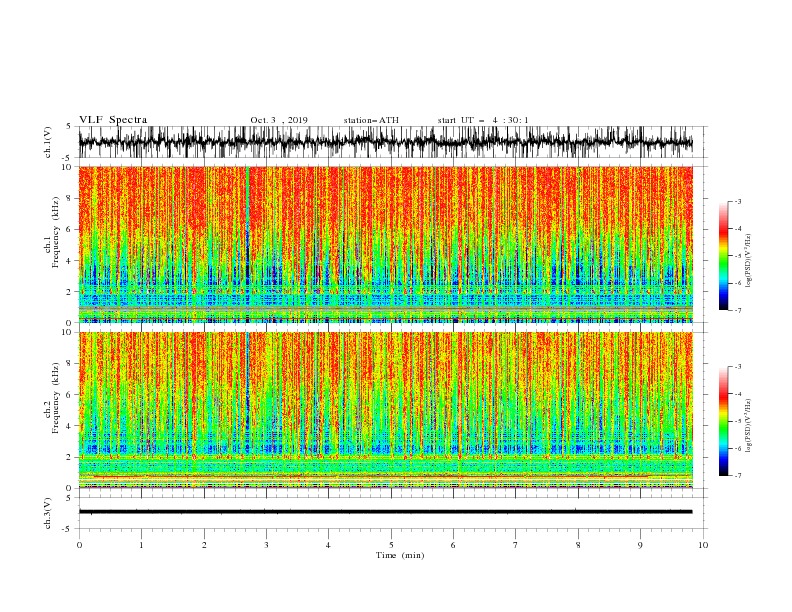Click the time axis tick label "1"

pyautogui.click(x=141, y=545)
